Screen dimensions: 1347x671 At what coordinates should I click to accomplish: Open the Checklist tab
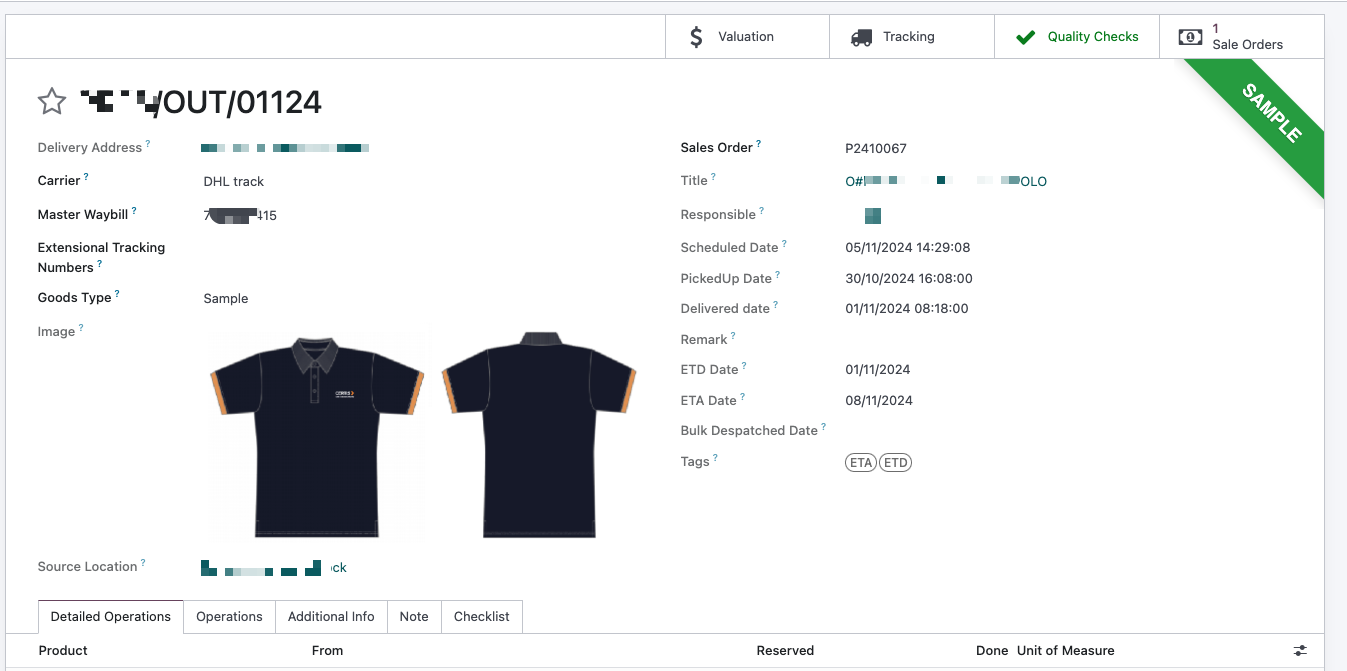[x=482, y=617]
